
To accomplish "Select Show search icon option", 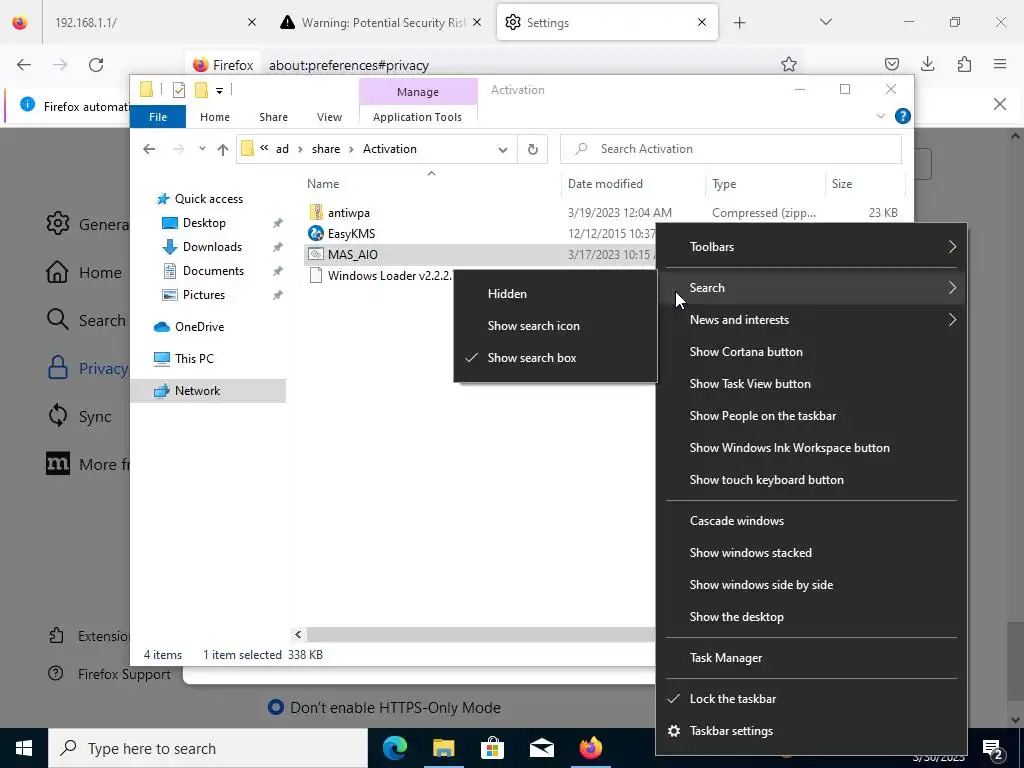I will click(555, 326).
